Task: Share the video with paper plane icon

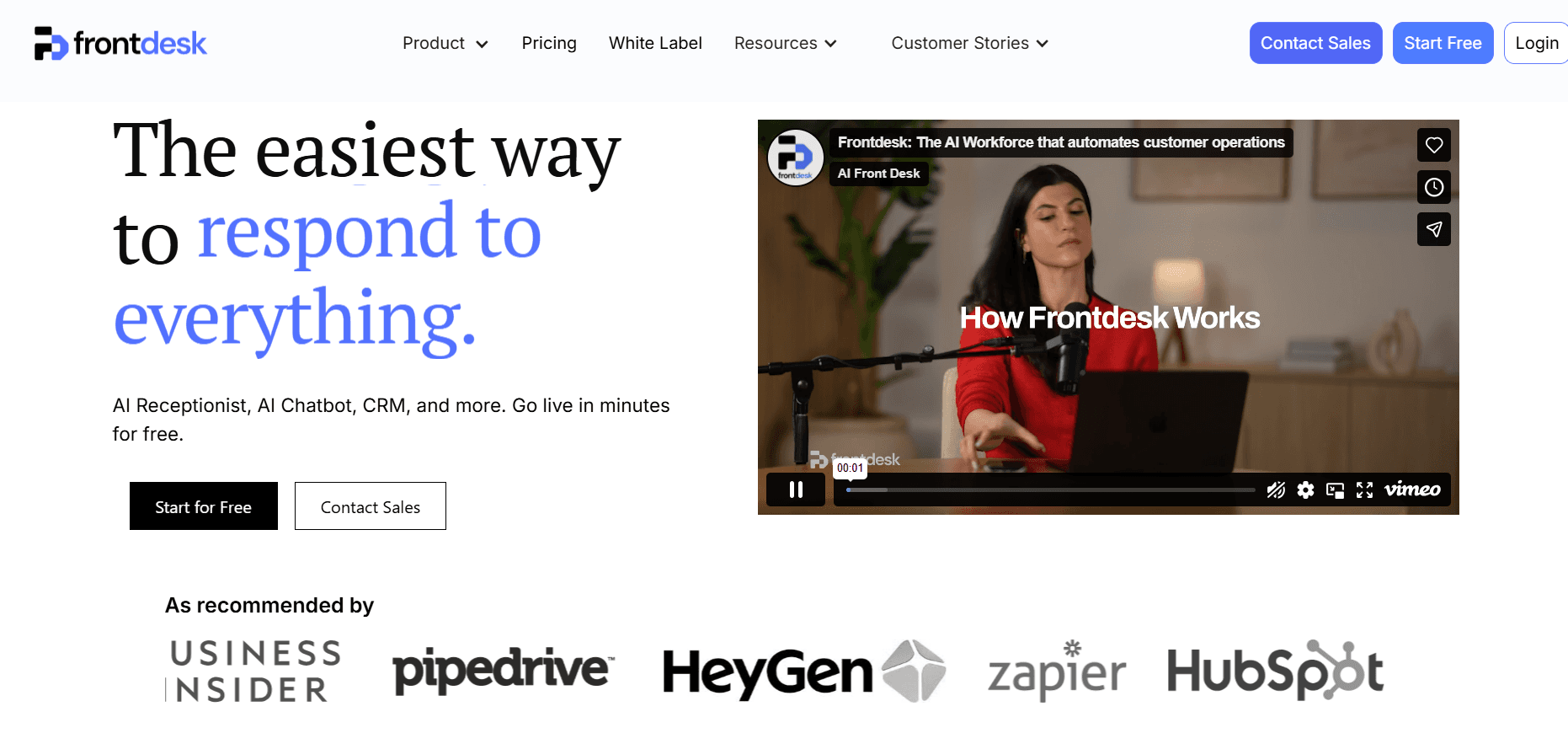Action: [x=1433, y=229]
